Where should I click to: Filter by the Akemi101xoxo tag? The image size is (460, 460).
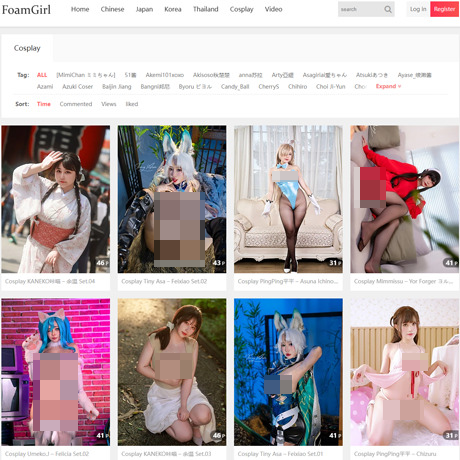pyautogui.click(x=165, y=75)
